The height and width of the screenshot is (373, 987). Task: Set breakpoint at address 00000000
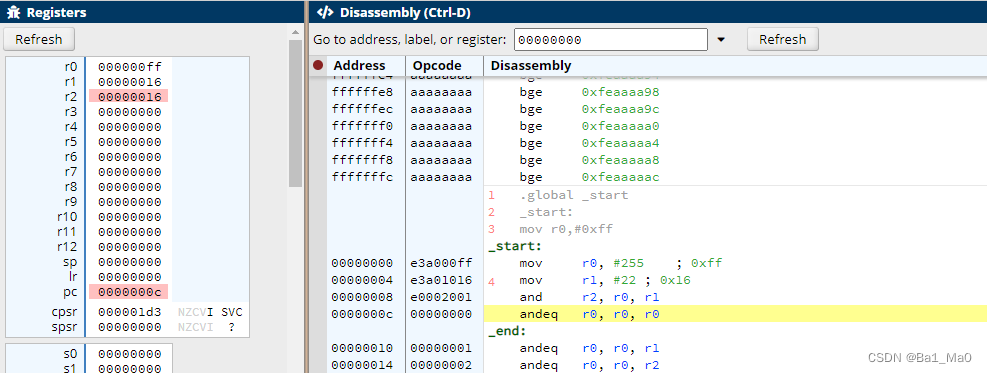click(x=319, y=263)
